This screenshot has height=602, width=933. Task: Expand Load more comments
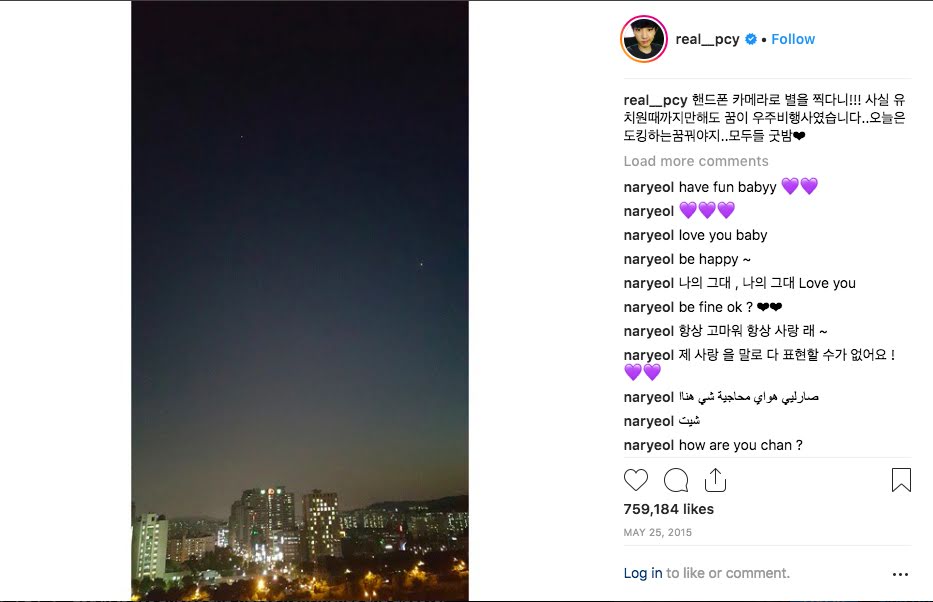tap(696, 161)
